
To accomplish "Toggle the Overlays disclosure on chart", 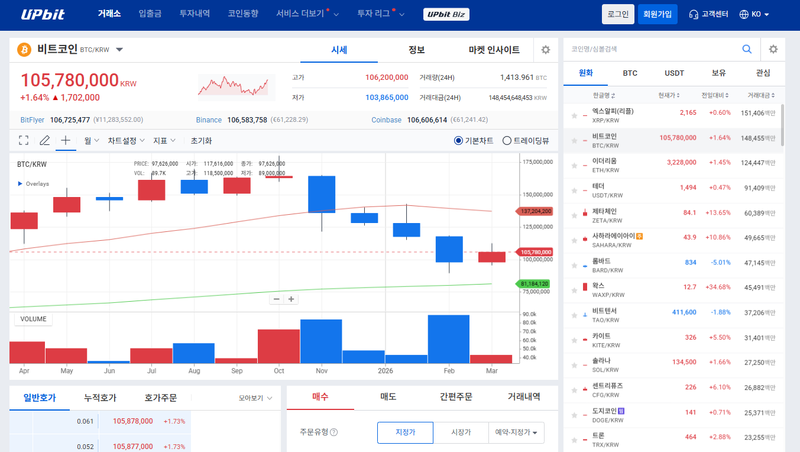I will [21, 184].
